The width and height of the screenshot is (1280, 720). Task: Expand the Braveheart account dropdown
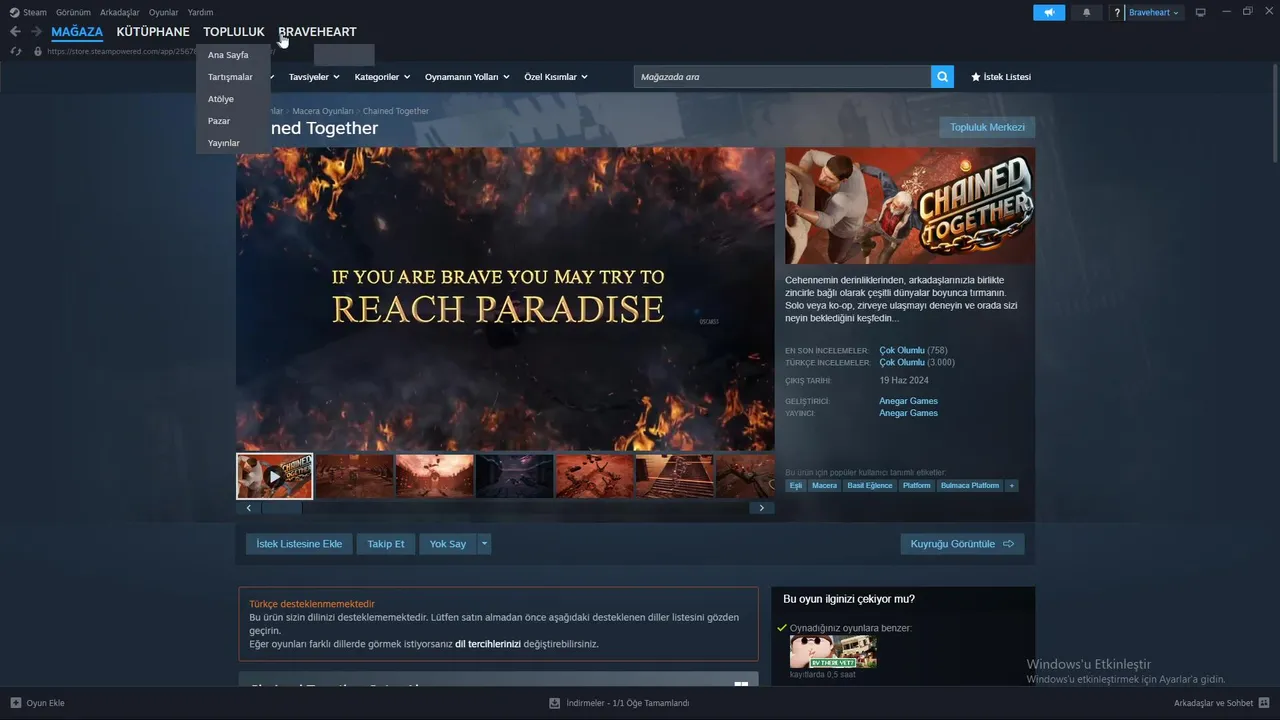[x=1154, y=13]
